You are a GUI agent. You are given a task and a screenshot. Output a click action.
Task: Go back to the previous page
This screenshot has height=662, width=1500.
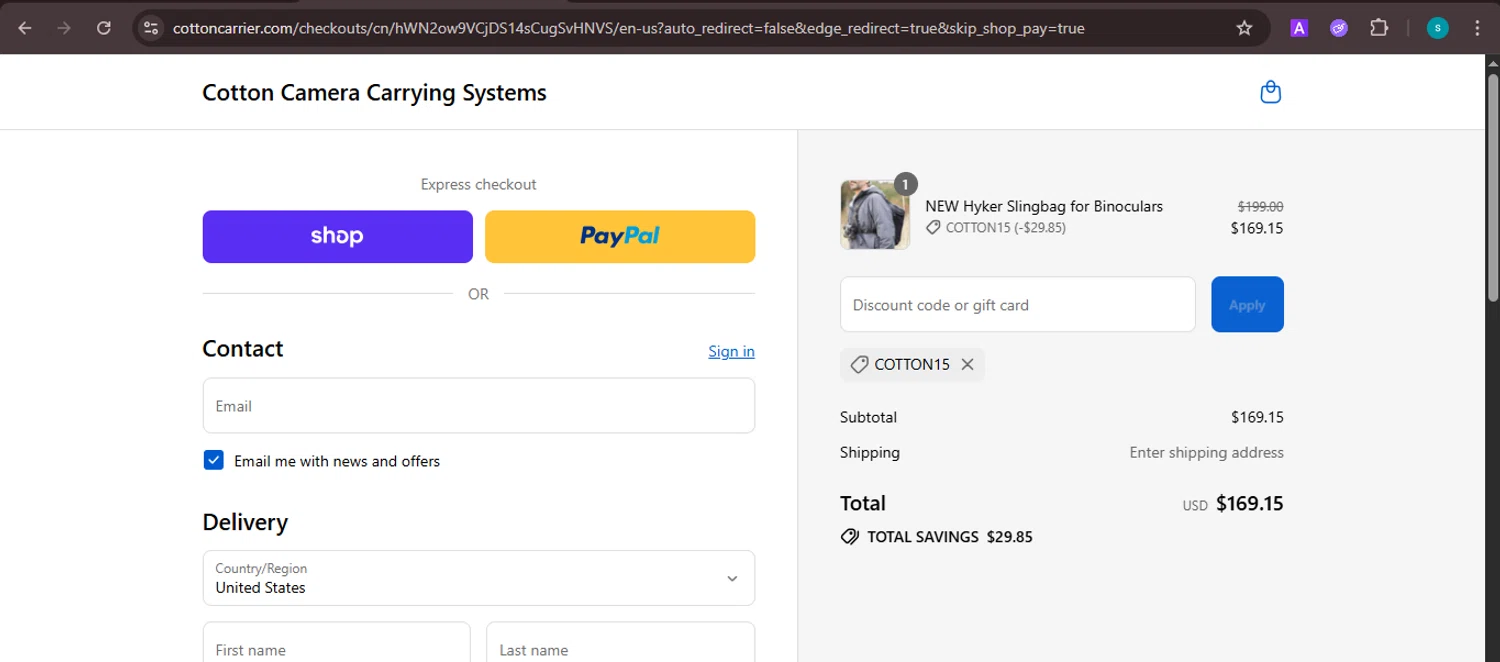point(25,28)
